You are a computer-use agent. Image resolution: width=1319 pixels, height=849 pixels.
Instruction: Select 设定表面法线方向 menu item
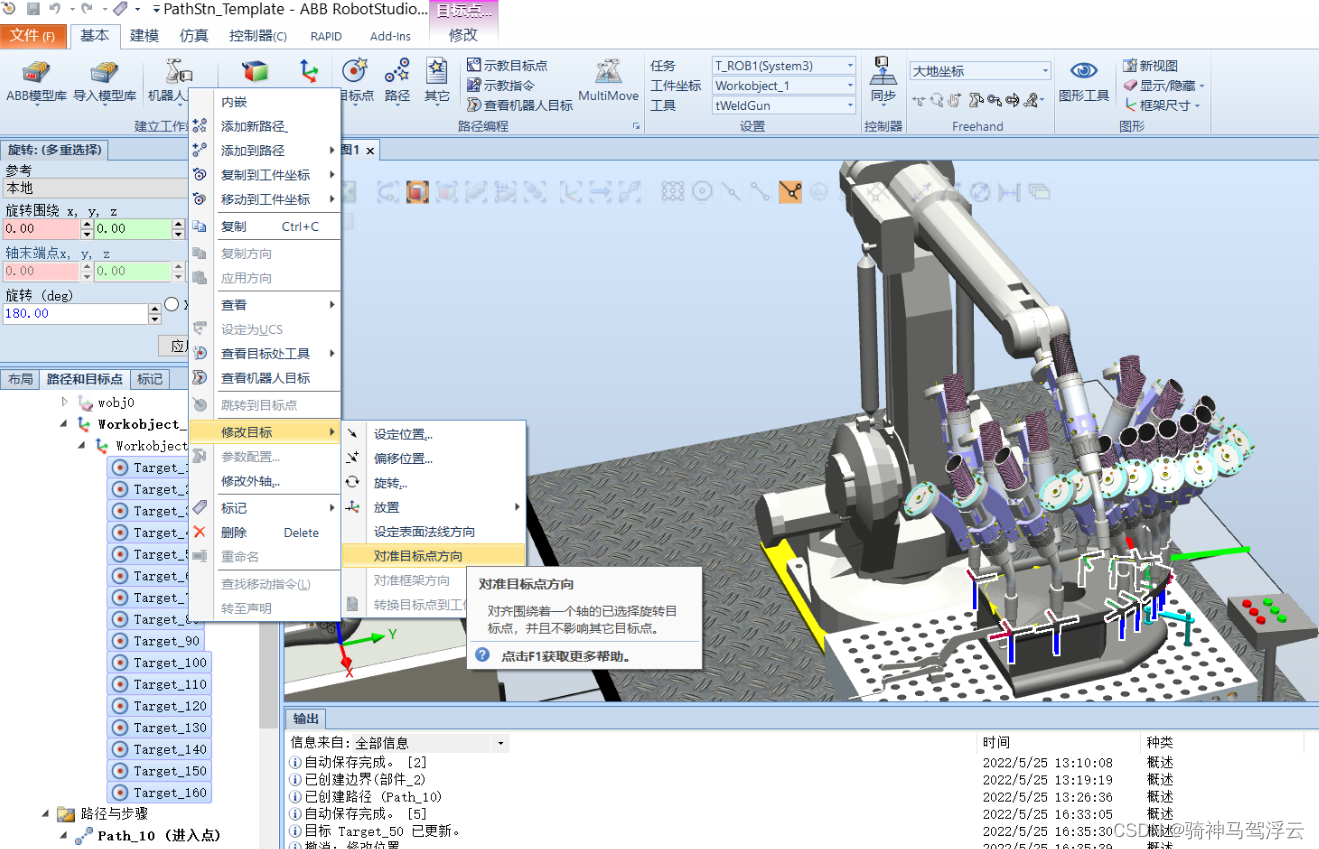(433, 532)
